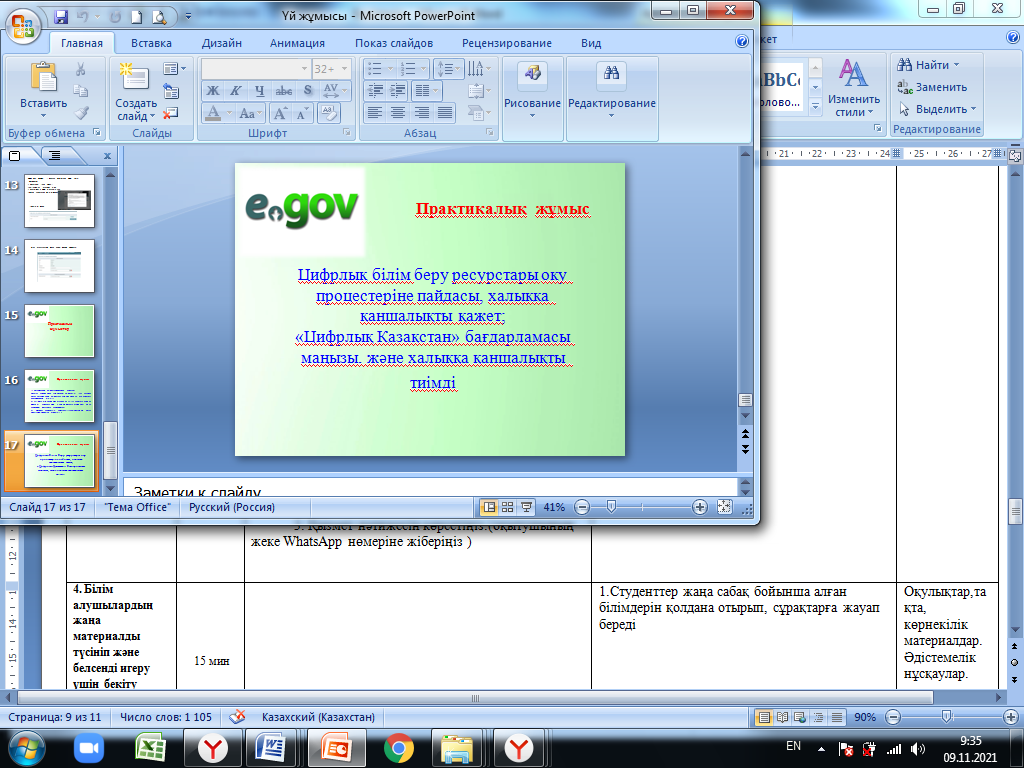The image size is (1024, 768).
Task: Open File Explorer folder on the taskbar
Action: coord(458,748)
